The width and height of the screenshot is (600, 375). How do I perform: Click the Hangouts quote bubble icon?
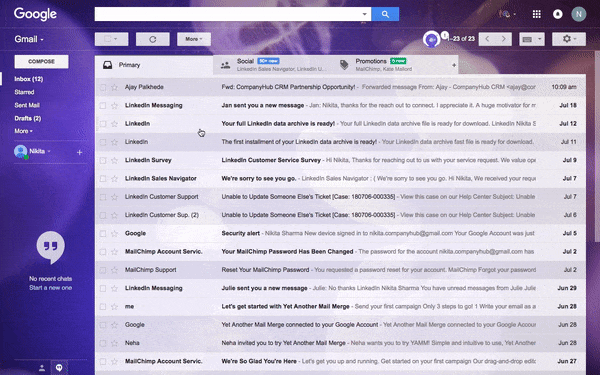(x=51, y=247)
